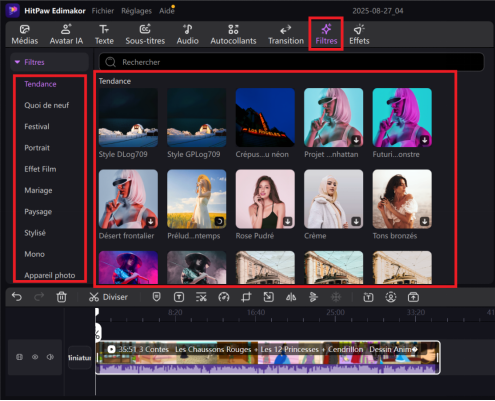Image resolution: width=495 pixels, height=401 pixels.
Task: Select the Mariage filter category
Action: tap(38, 190)
